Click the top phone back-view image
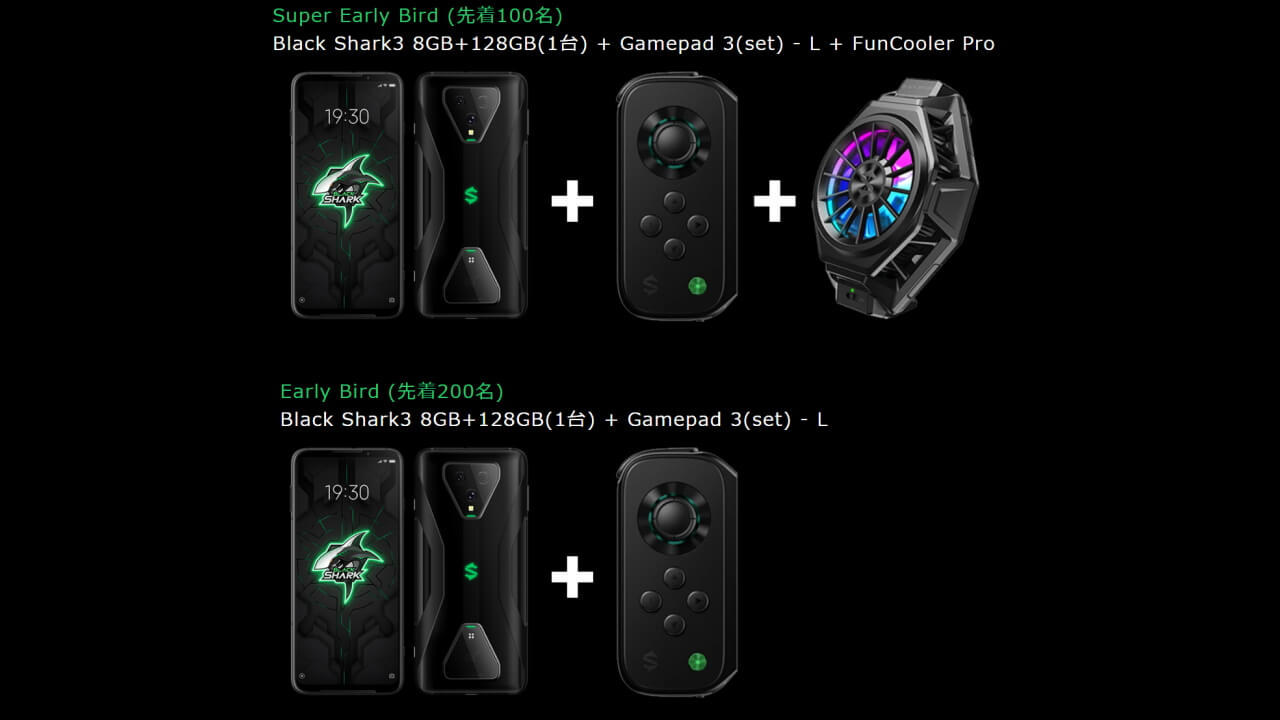Screen dimensions: 1280x720 tap(471, 195)
